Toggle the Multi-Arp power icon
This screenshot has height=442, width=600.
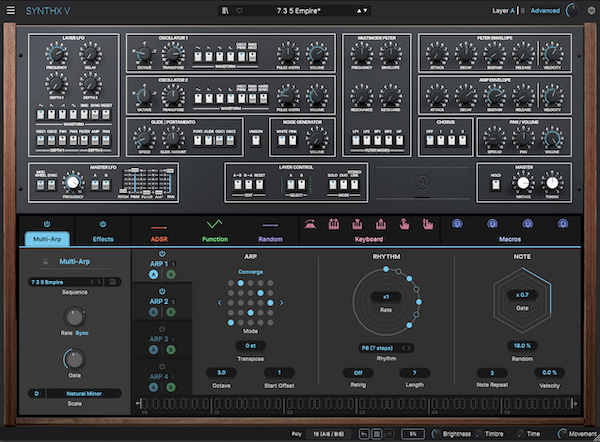(47, 224)
